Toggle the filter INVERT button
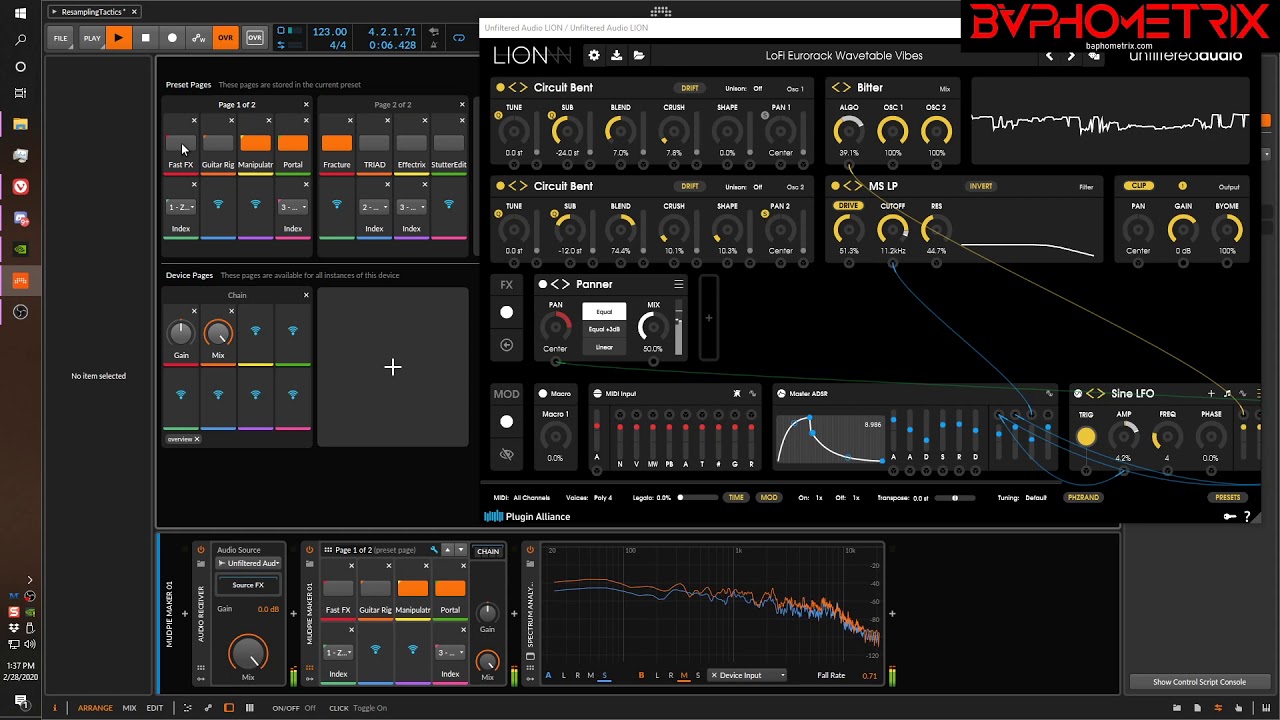 (x=980, y=186)
